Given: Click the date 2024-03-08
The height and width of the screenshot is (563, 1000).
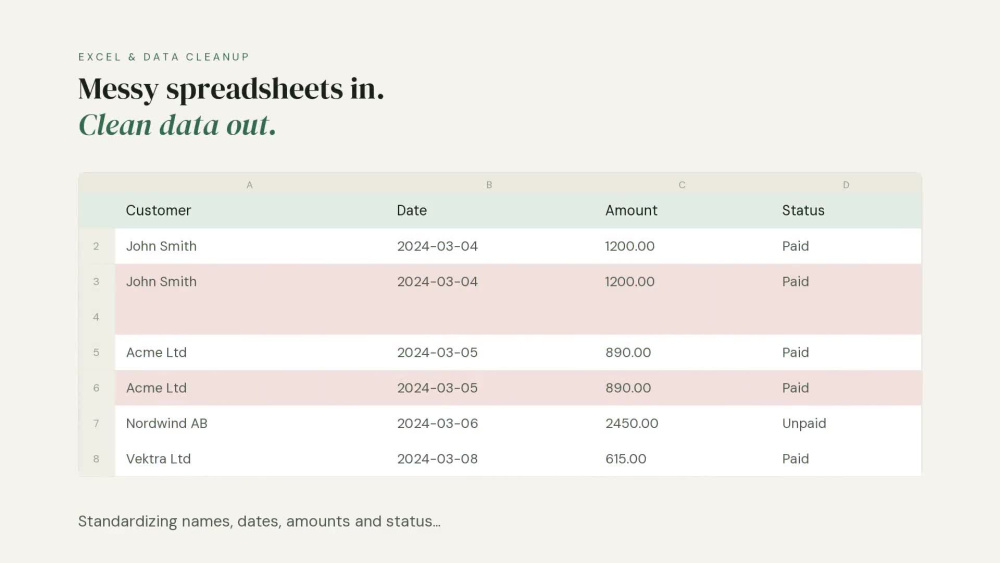Looking at the screenshot, I should (x=438, y=458).
